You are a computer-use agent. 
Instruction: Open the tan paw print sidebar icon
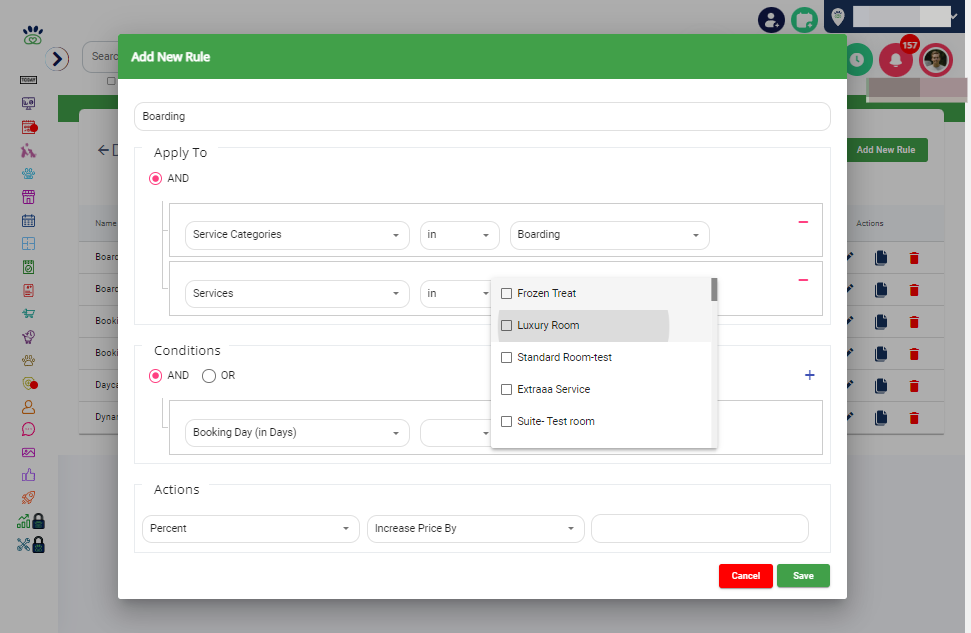tap(28, 360)
